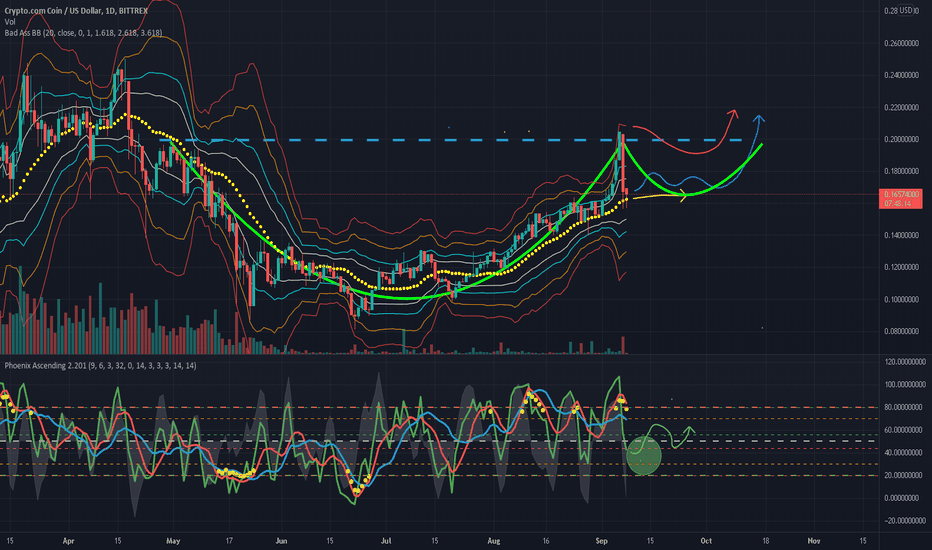Click the 40.00000000 oscillator axis label

[x=905, y=452]
